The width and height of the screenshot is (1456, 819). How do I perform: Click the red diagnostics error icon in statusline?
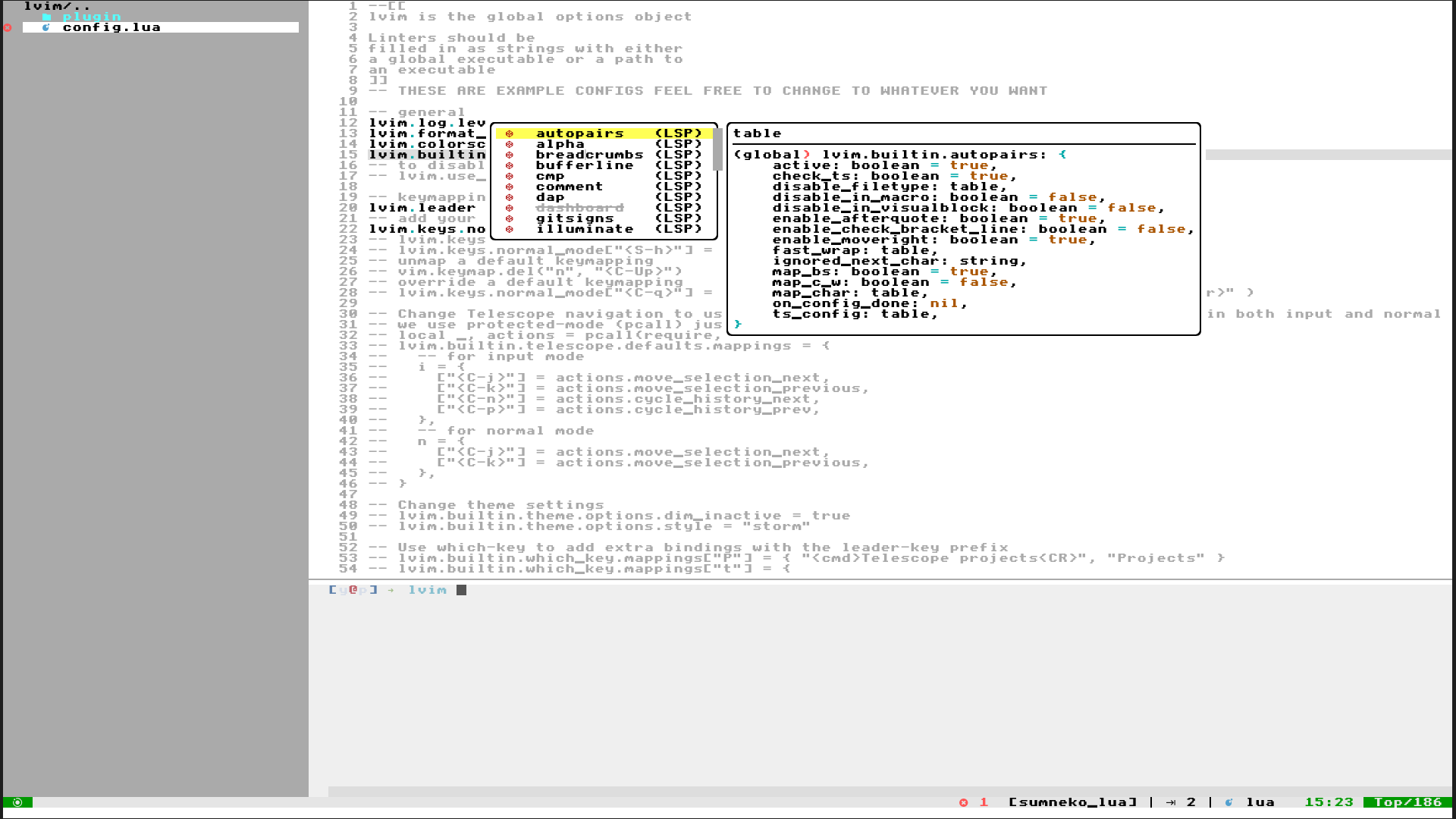963,802
